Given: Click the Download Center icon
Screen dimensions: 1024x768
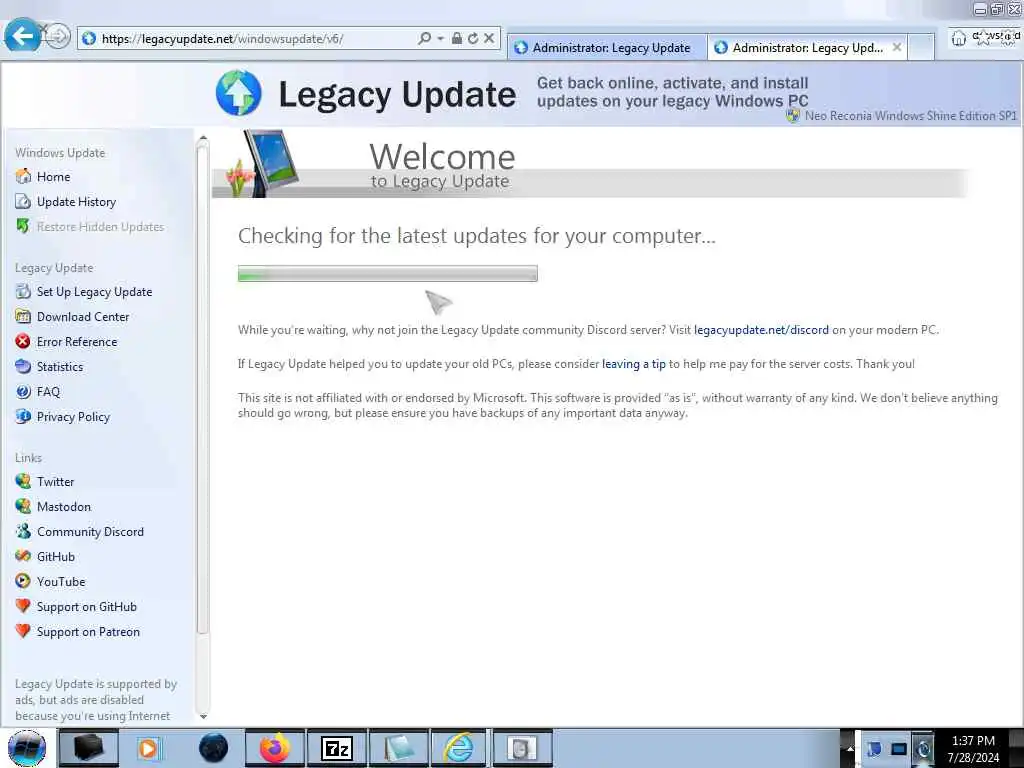Looking at the screenshot, I should (x=23, y=316).
